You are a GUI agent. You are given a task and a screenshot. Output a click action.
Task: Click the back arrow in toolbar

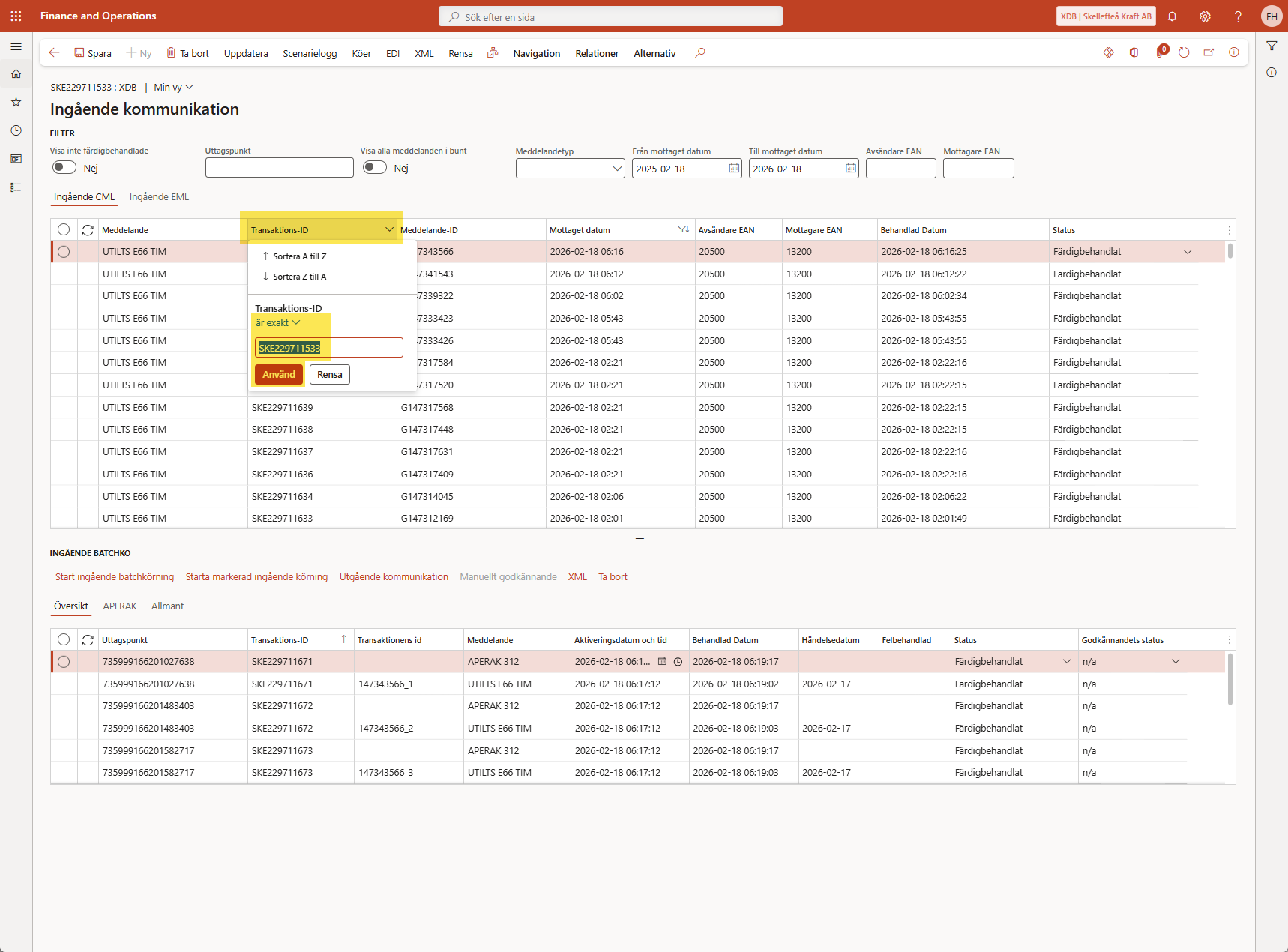click(54, 53)
